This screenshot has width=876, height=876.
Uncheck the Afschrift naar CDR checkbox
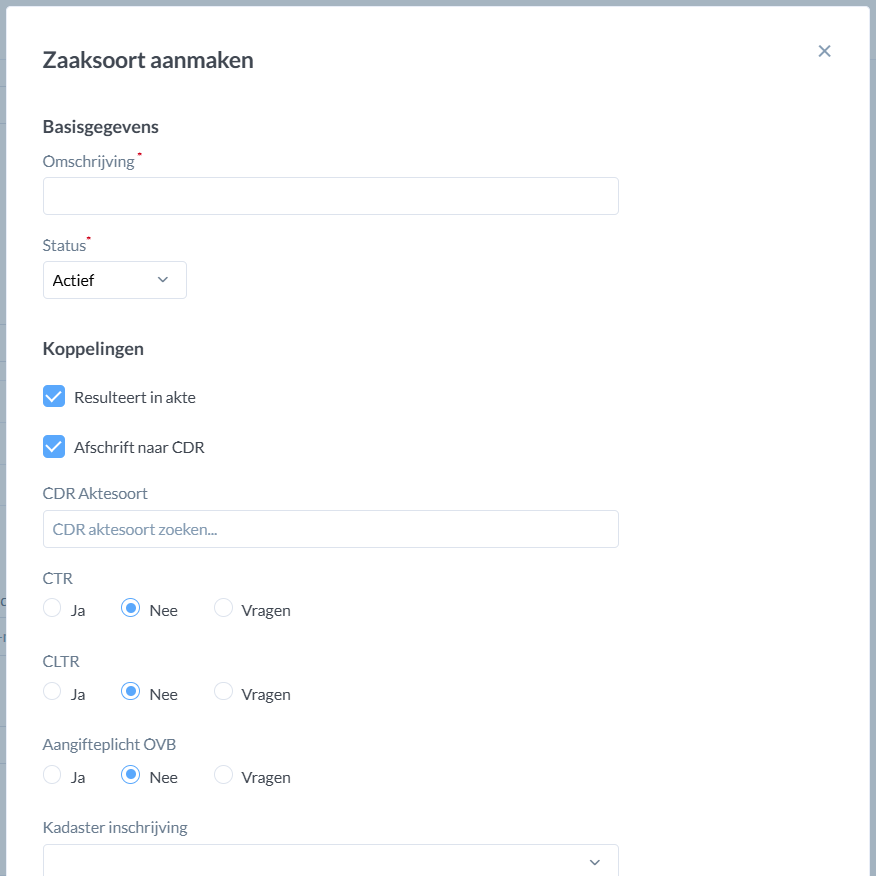coord(54,447)
